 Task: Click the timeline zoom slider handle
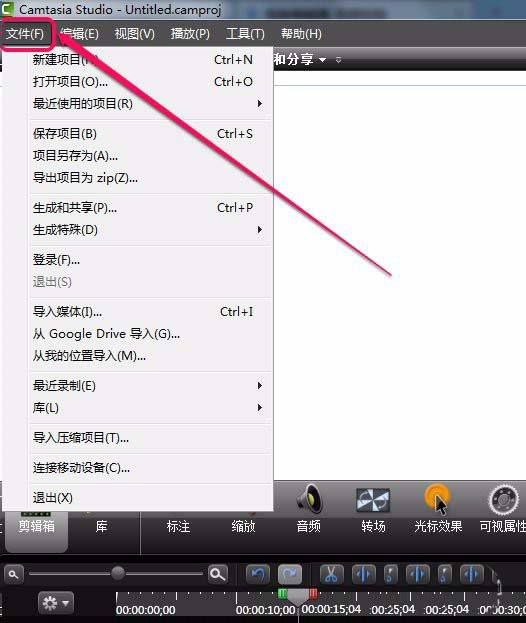coord(118,573)
